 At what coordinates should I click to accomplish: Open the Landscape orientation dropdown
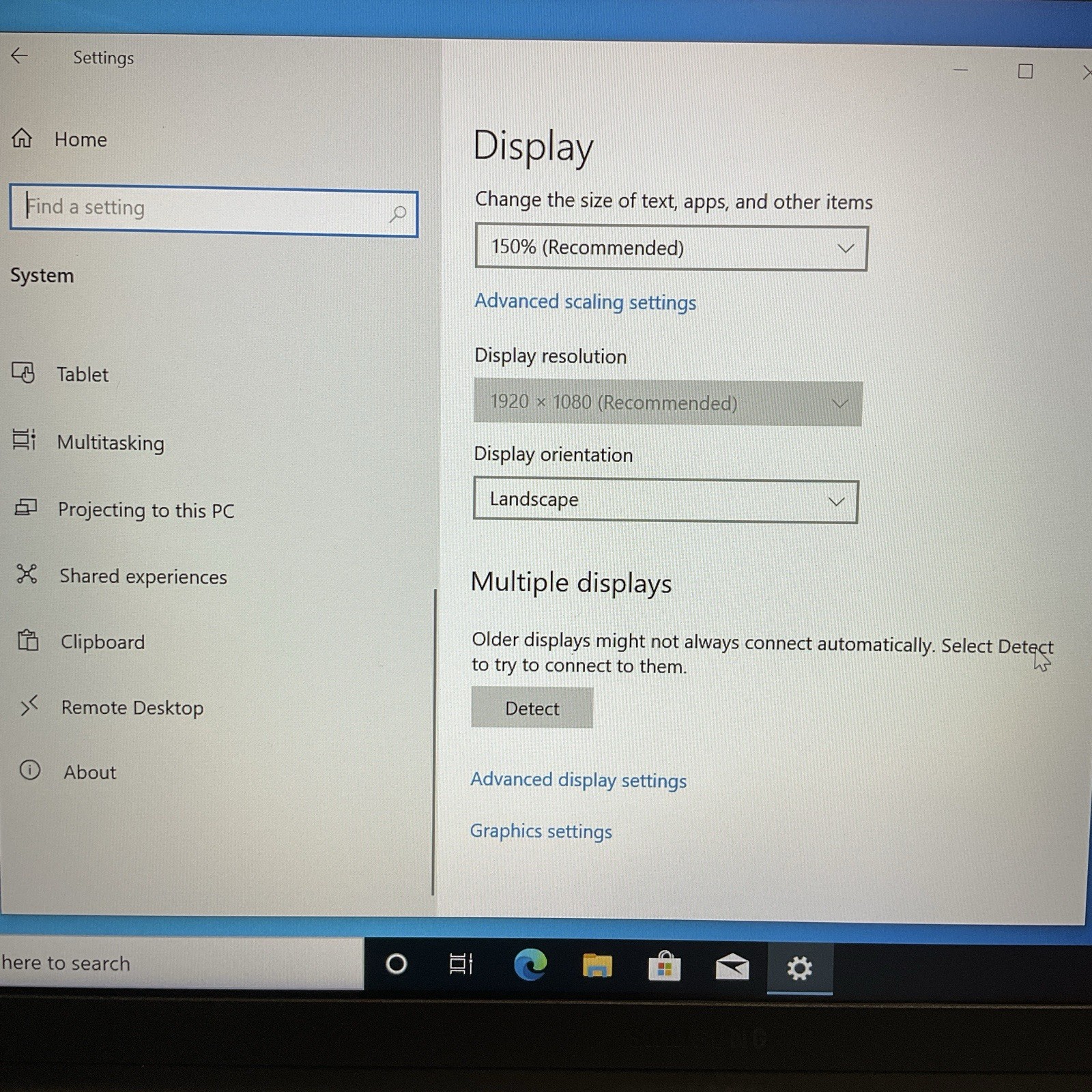point(665,501)
